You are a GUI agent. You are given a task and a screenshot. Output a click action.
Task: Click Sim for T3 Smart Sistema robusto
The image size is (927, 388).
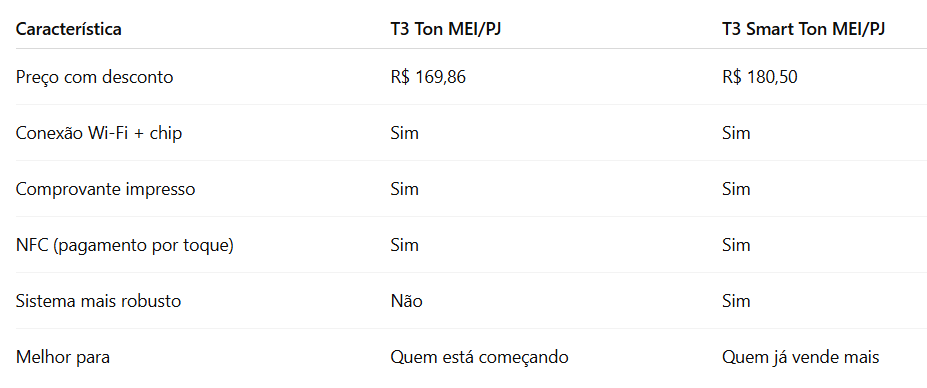click(736, 301)
